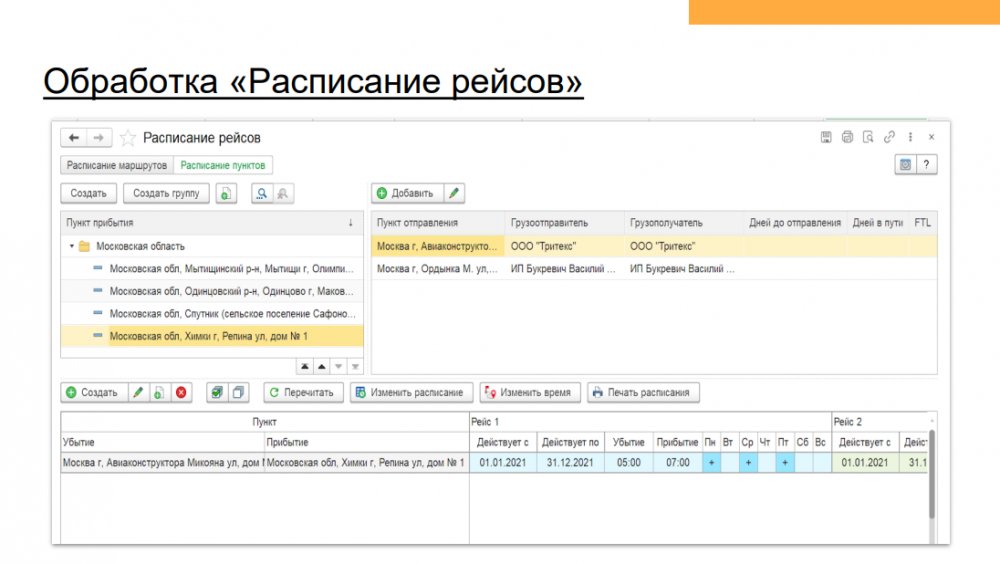1000x564 pixels.
Task: Click the printer icon in window header
Action: pyautogui.click(x=847, y=137)
